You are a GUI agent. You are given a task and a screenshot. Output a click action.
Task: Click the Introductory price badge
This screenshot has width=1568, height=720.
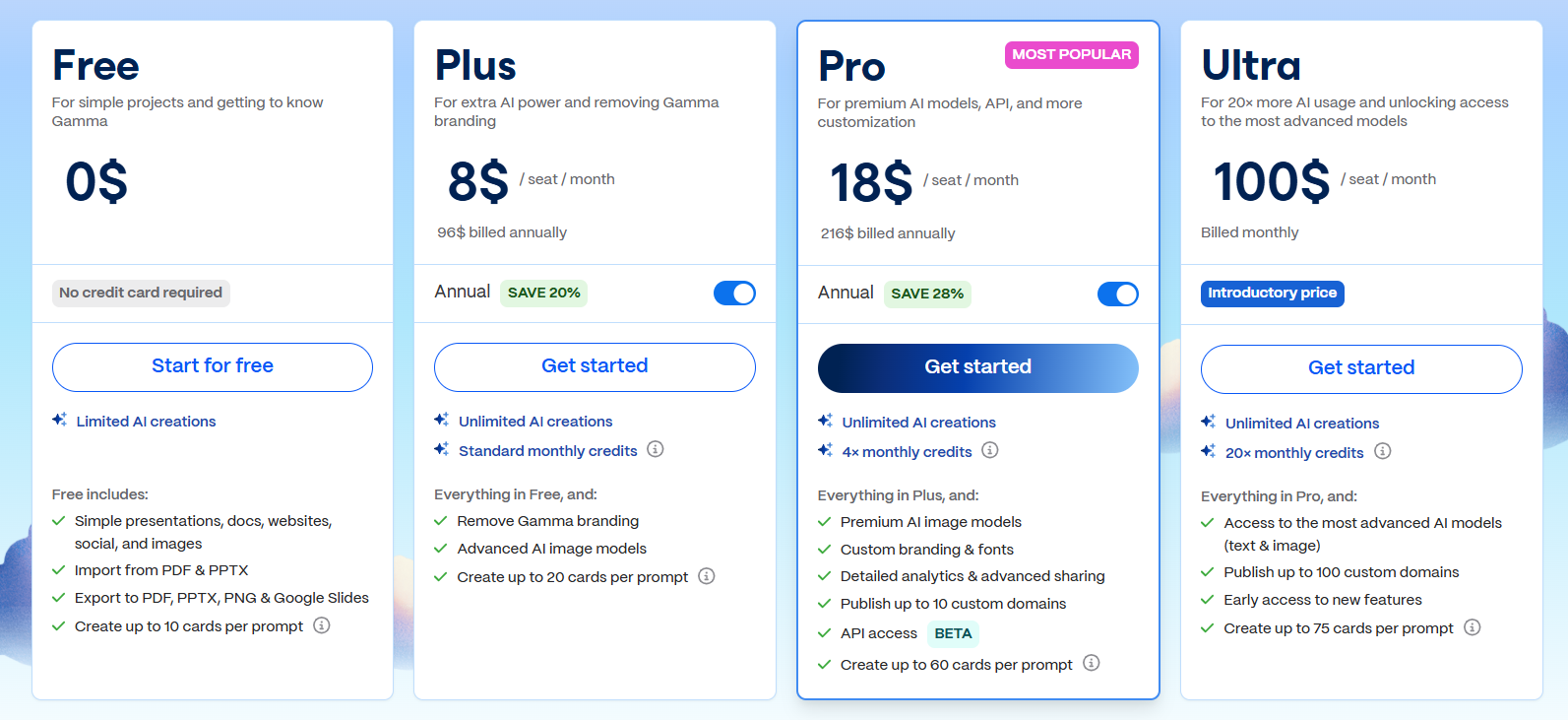1273,294
